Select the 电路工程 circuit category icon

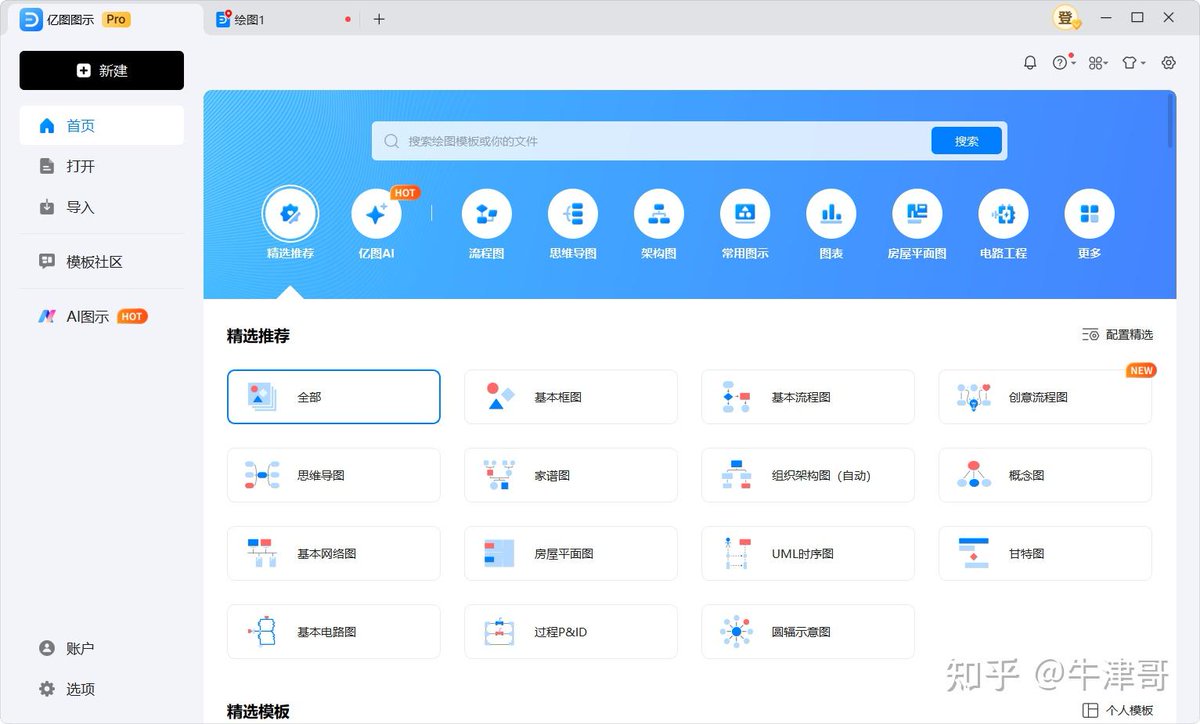coord(1003,214)
